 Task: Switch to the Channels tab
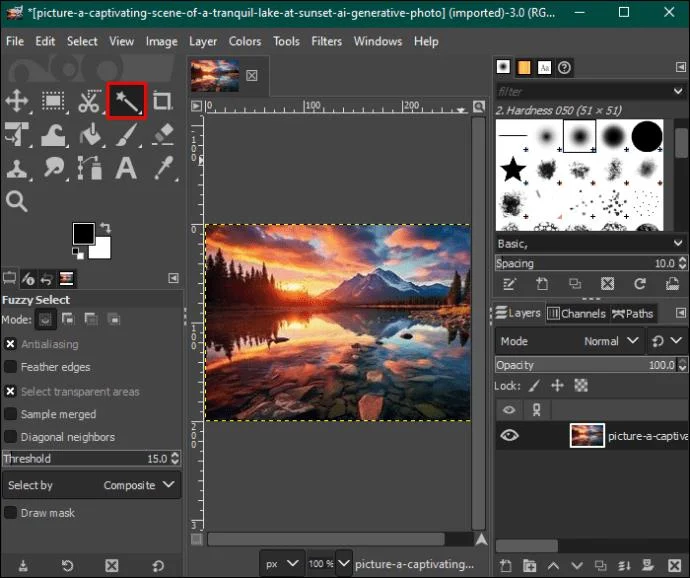[576, 313]
